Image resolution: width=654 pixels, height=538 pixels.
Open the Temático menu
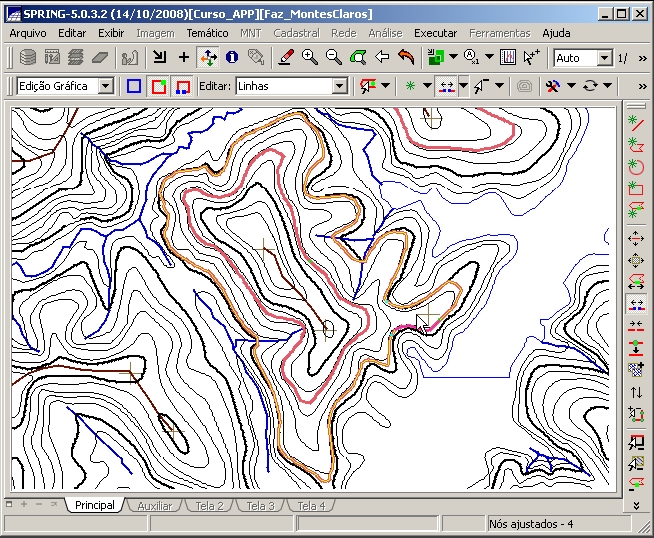[x=207, y=33]
